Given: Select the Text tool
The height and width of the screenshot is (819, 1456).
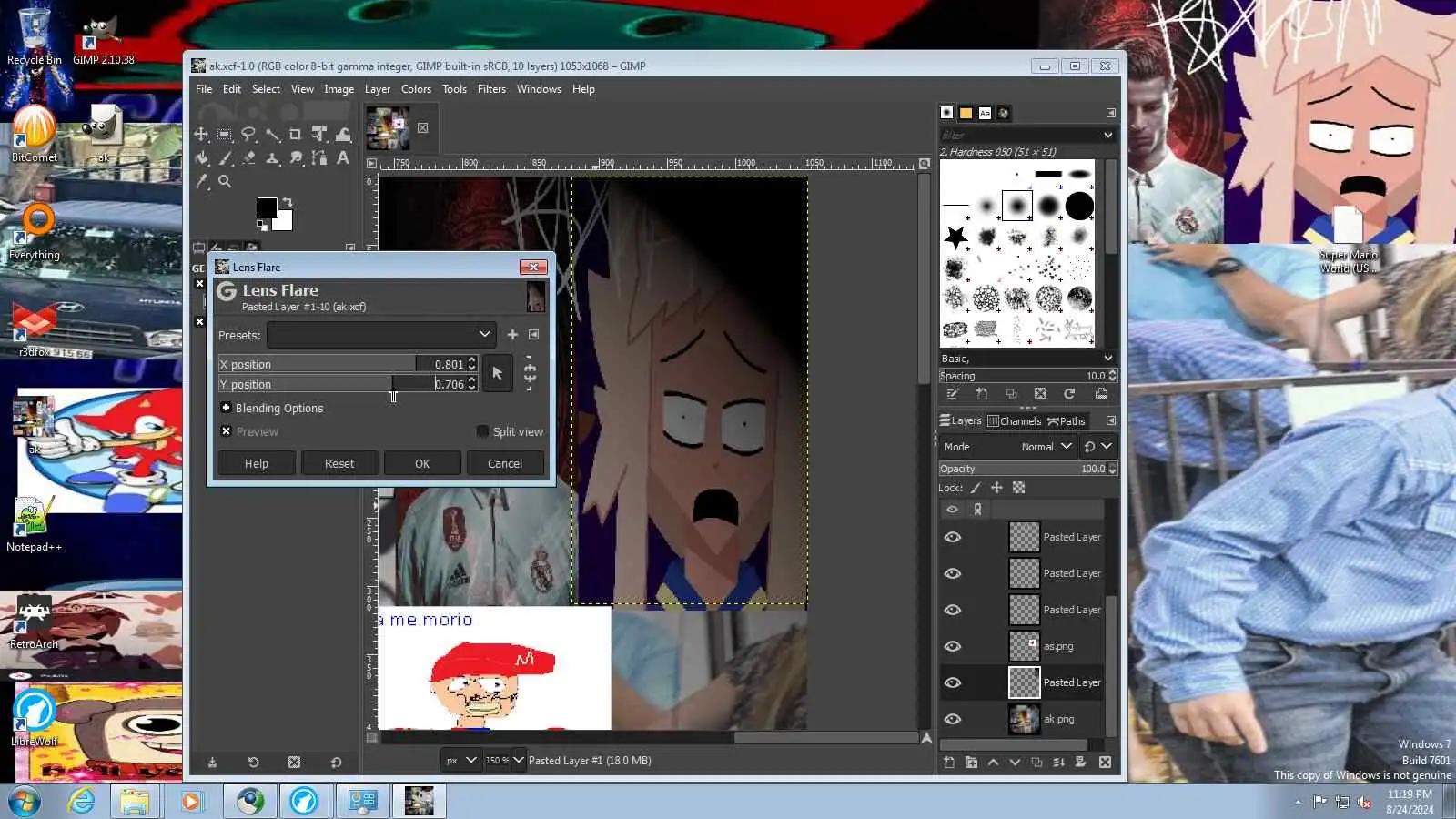Looking at the screenshot, I should [343, 158].
